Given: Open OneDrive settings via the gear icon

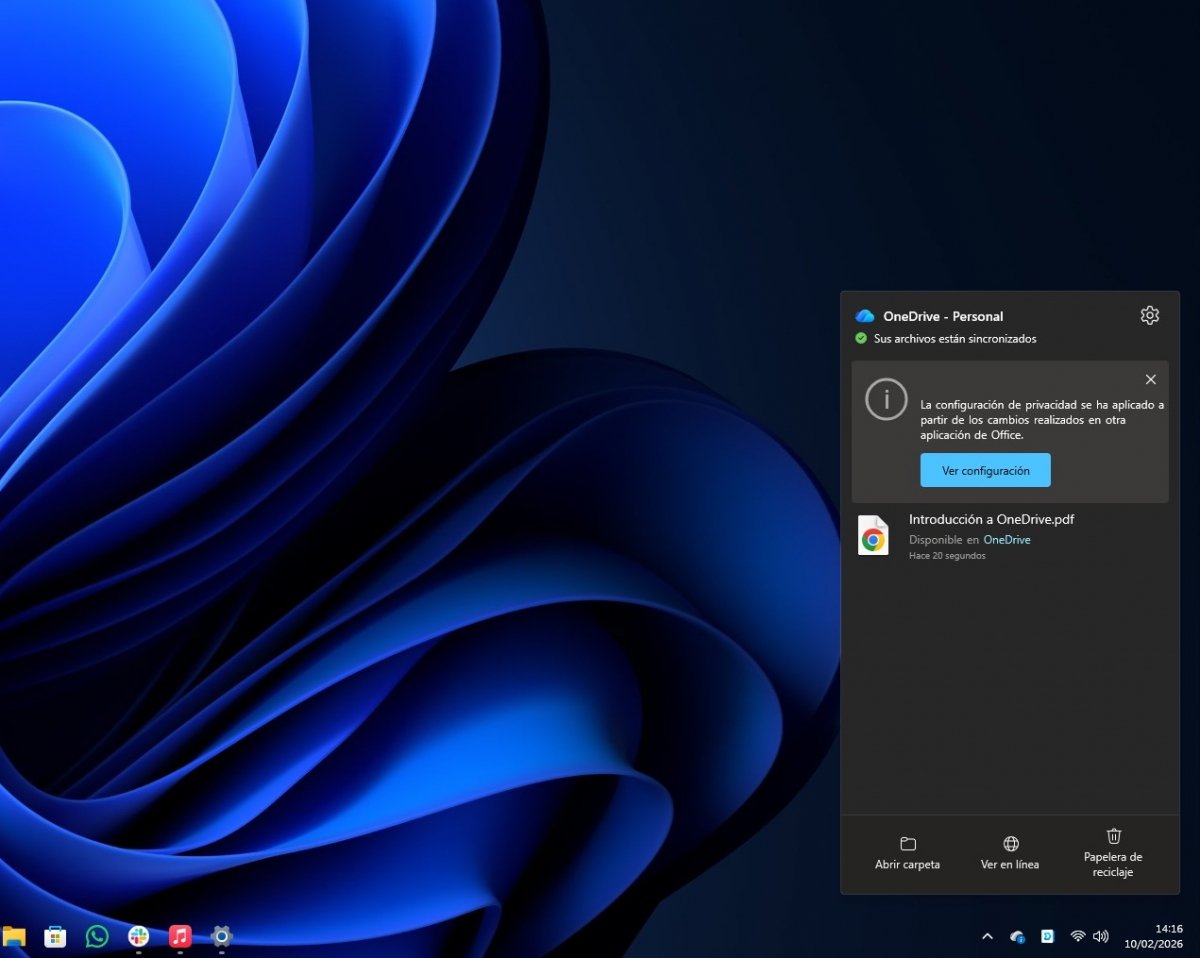Looking at the screenshot, I should (x=1149, y=315).
